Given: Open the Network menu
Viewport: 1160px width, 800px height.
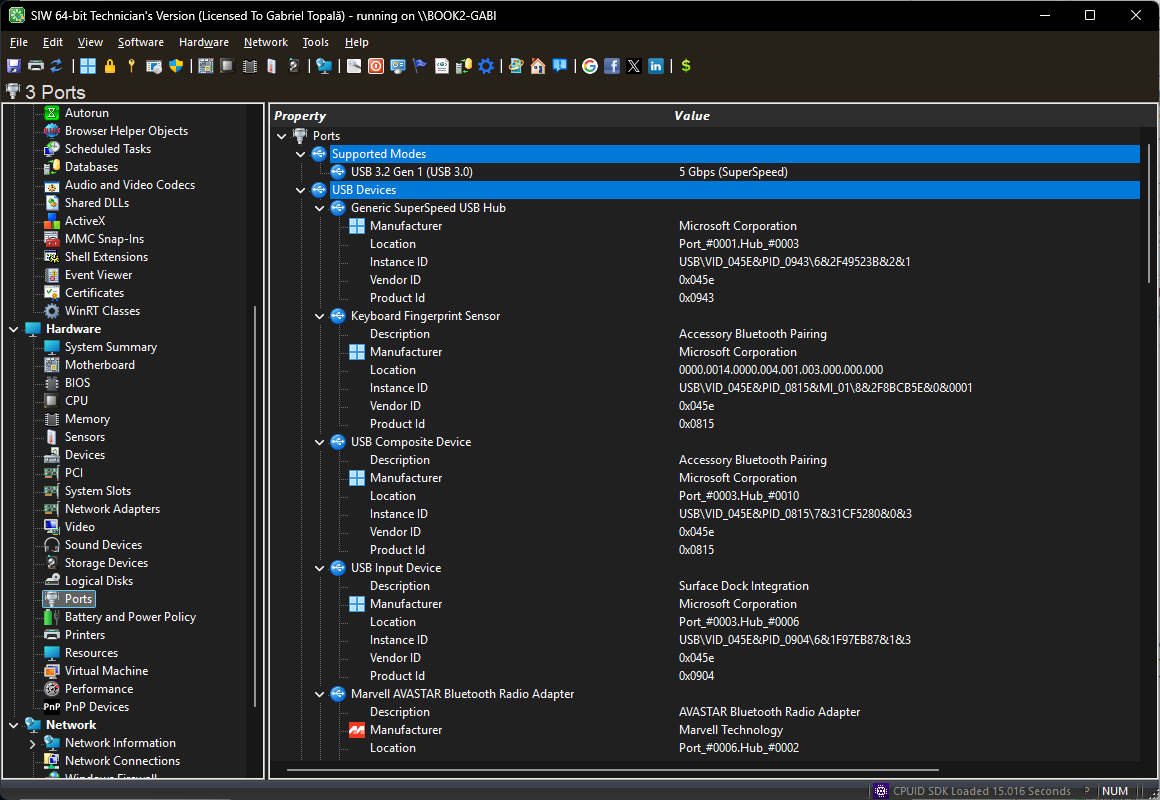Looking at the screenshot, I should click(x=266, y=42).
